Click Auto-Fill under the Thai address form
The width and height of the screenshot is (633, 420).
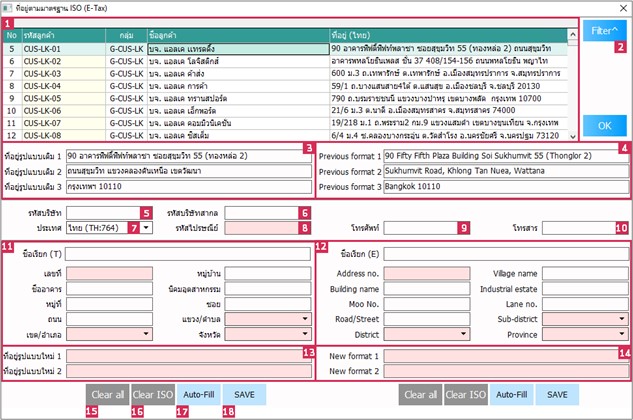click(x=199, y=395)
